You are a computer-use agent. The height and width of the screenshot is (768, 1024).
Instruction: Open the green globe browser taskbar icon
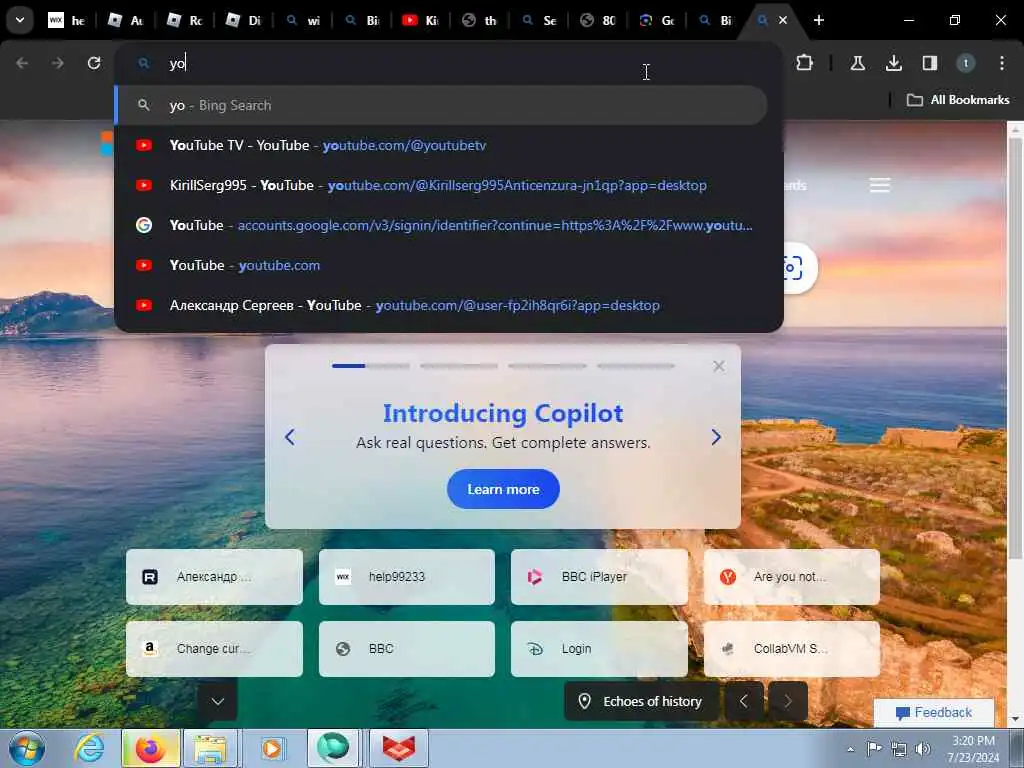(333, 748)
